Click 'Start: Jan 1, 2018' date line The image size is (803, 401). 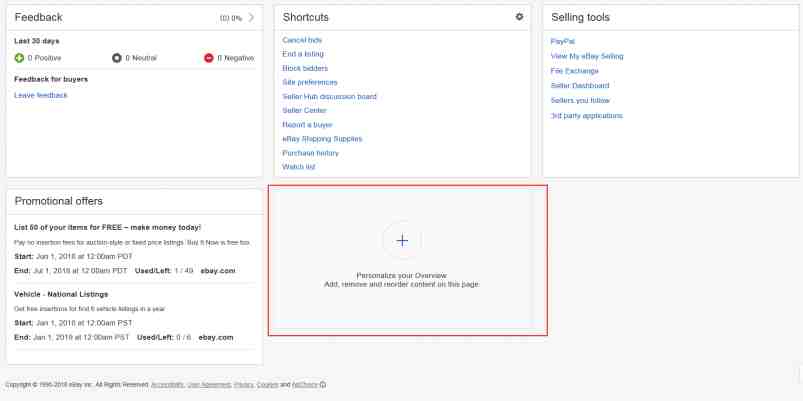(73, 323)
